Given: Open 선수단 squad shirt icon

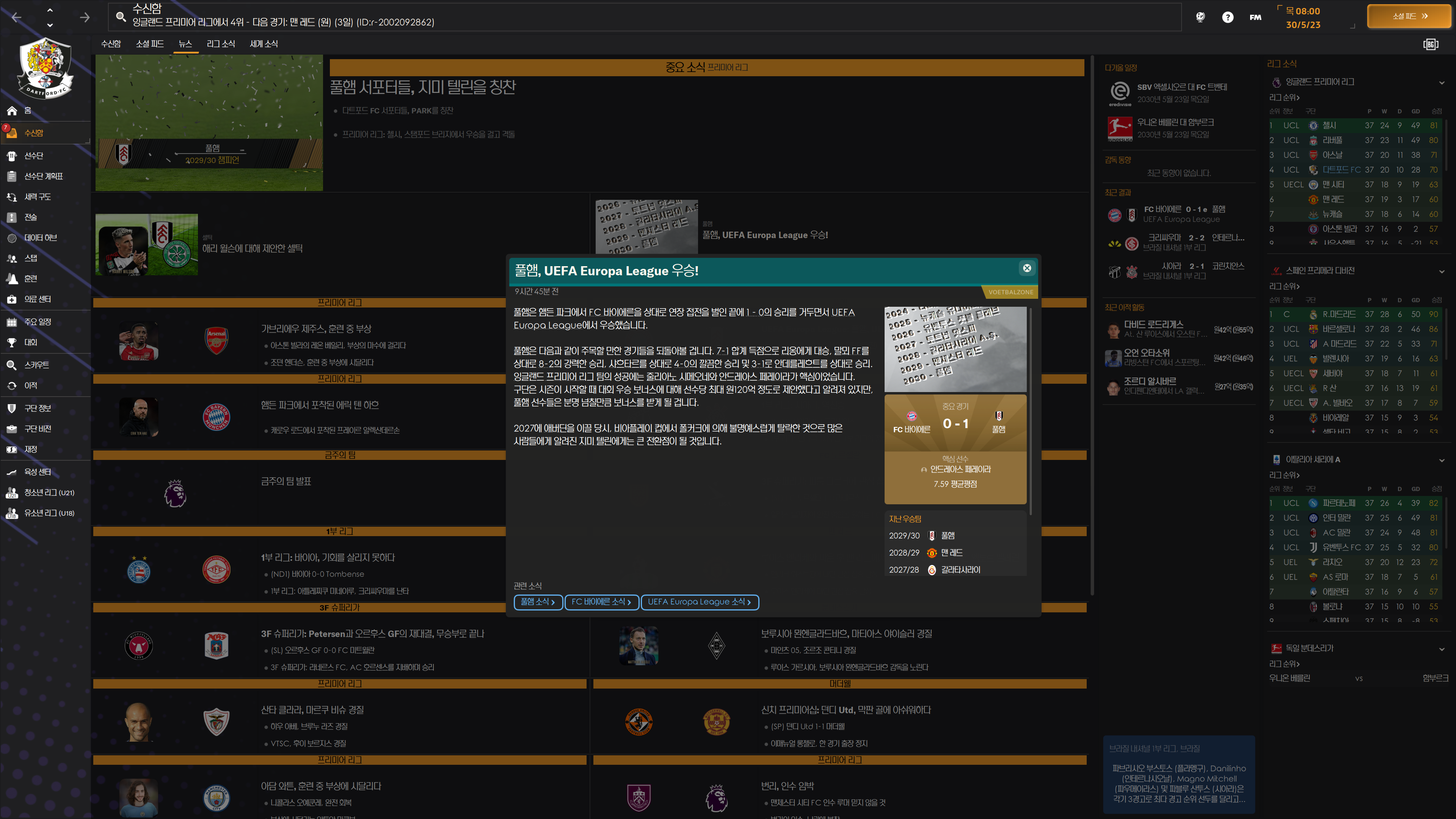Looking at the screenshot, I should [x=12, y=155].
